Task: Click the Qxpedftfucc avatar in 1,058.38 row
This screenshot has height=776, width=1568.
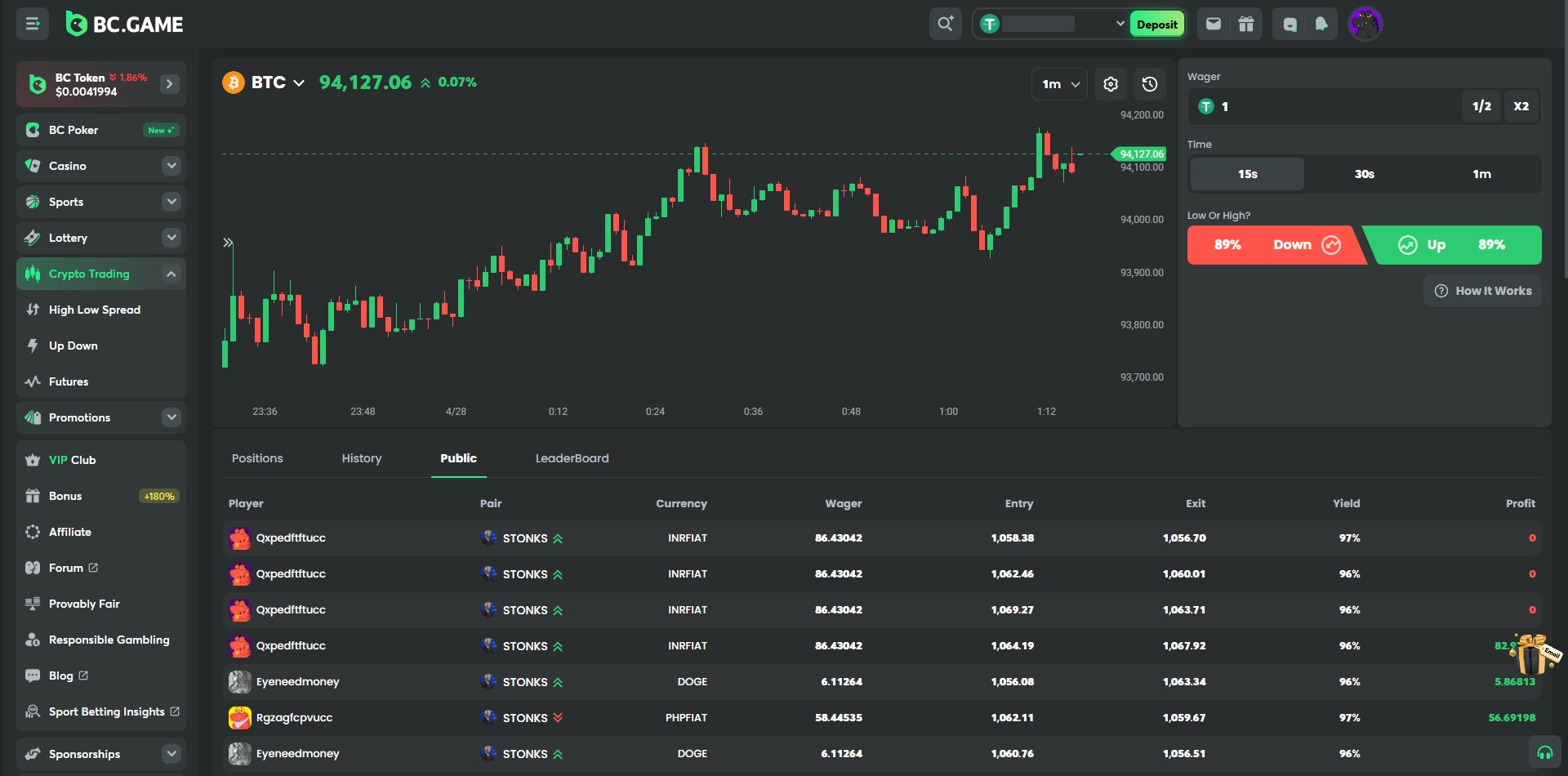Action: click(239, 538)
